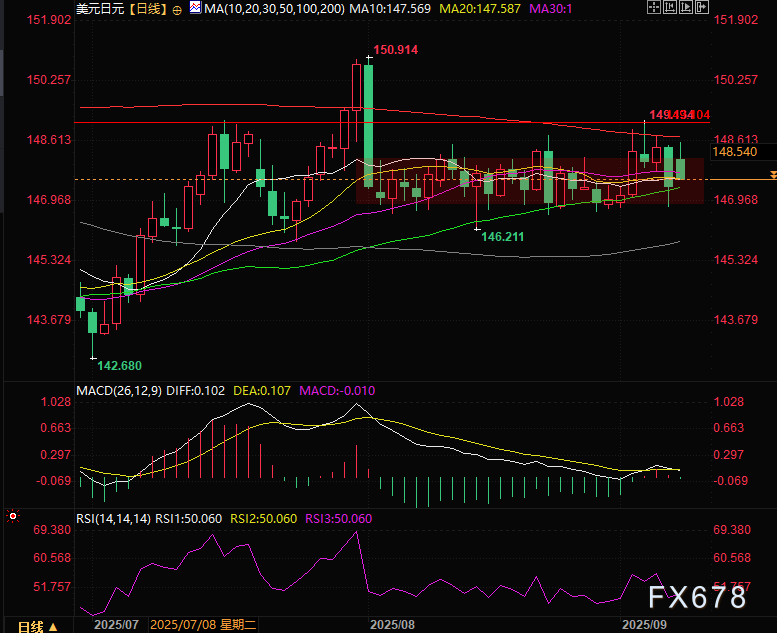The image size is (777, 633).
Task: Select the 2025/07/08 星期二 date marker
Action: pos(203,625)
